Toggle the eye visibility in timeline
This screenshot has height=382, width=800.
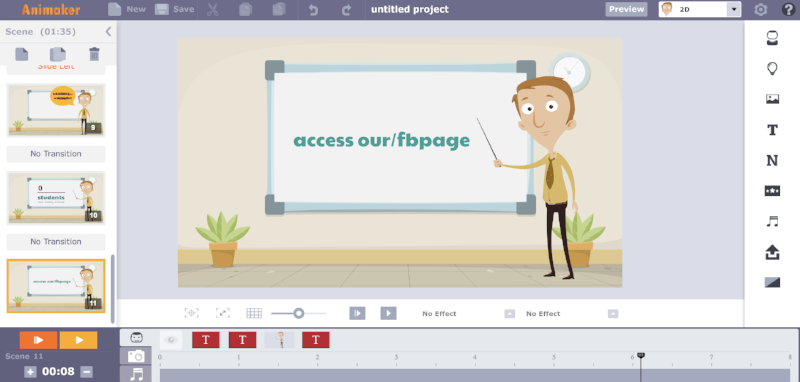tap(170, 340)
